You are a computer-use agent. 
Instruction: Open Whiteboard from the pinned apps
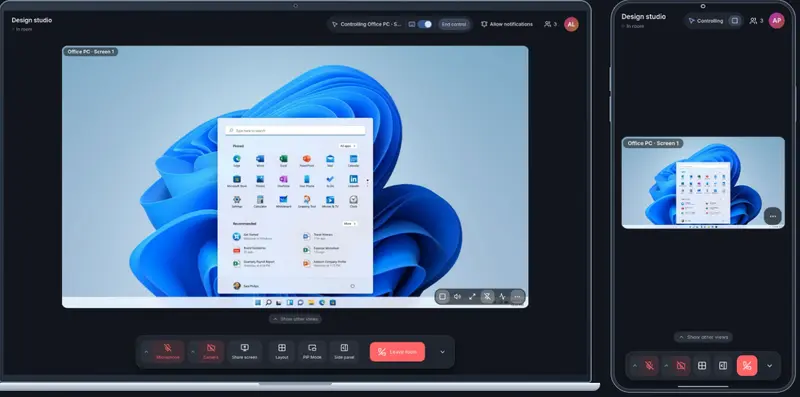point(283,202)
